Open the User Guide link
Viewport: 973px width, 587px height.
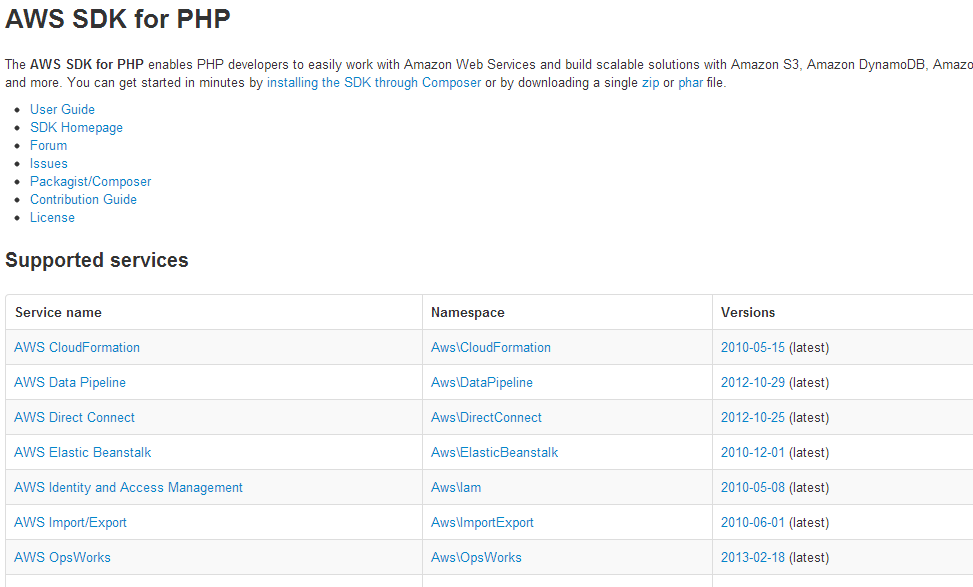click(x=62, y=109)
